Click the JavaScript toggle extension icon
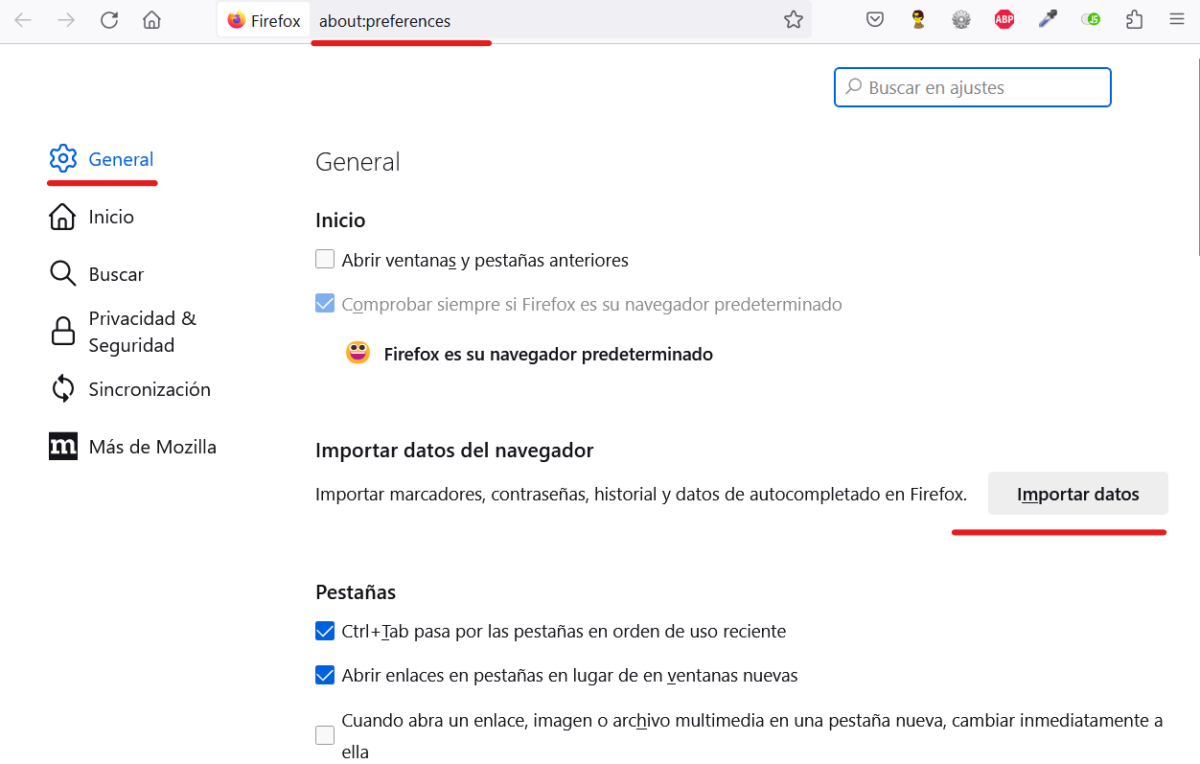 pyautogui.click(x=1090, y=19)
